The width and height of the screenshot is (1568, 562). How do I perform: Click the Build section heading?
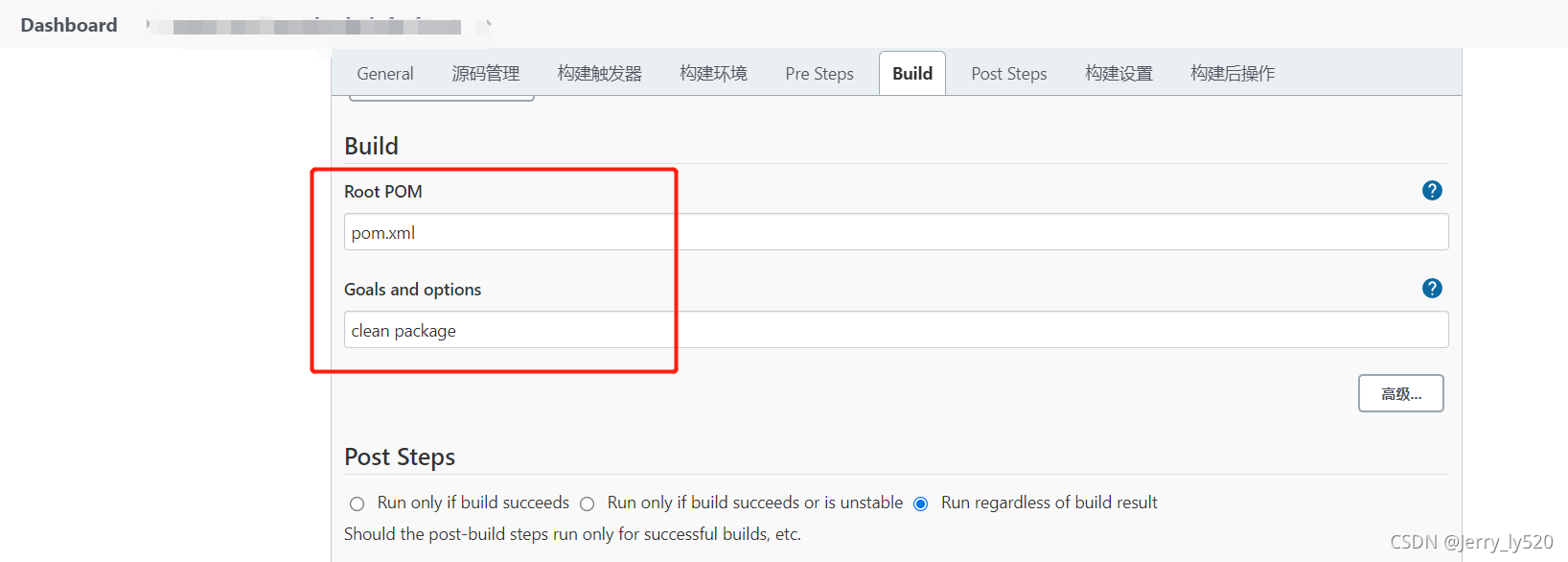pyautogui.click(x=372, y=146)
